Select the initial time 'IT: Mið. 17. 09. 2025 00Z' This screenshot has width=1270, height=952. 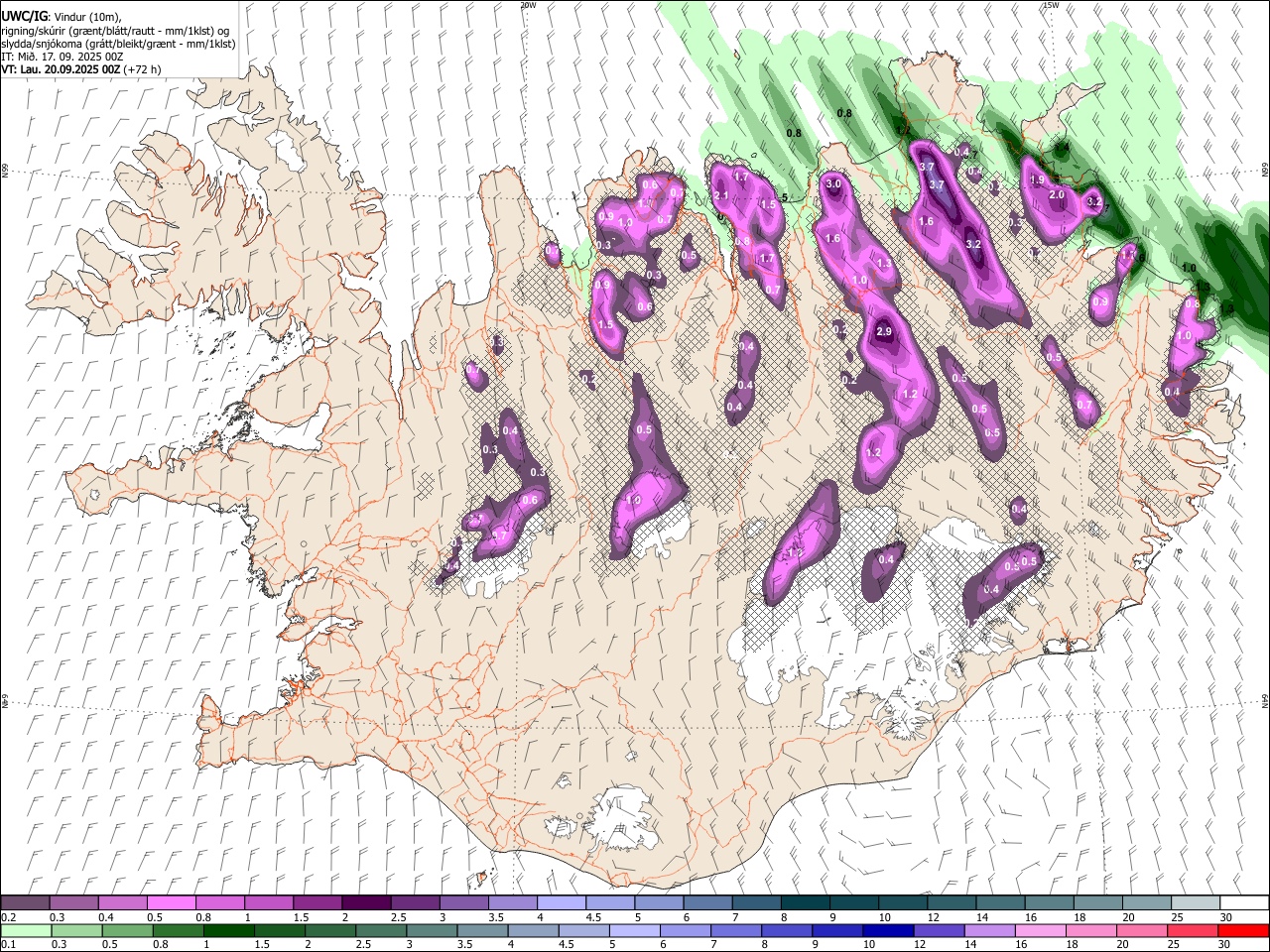click(63, 57)
